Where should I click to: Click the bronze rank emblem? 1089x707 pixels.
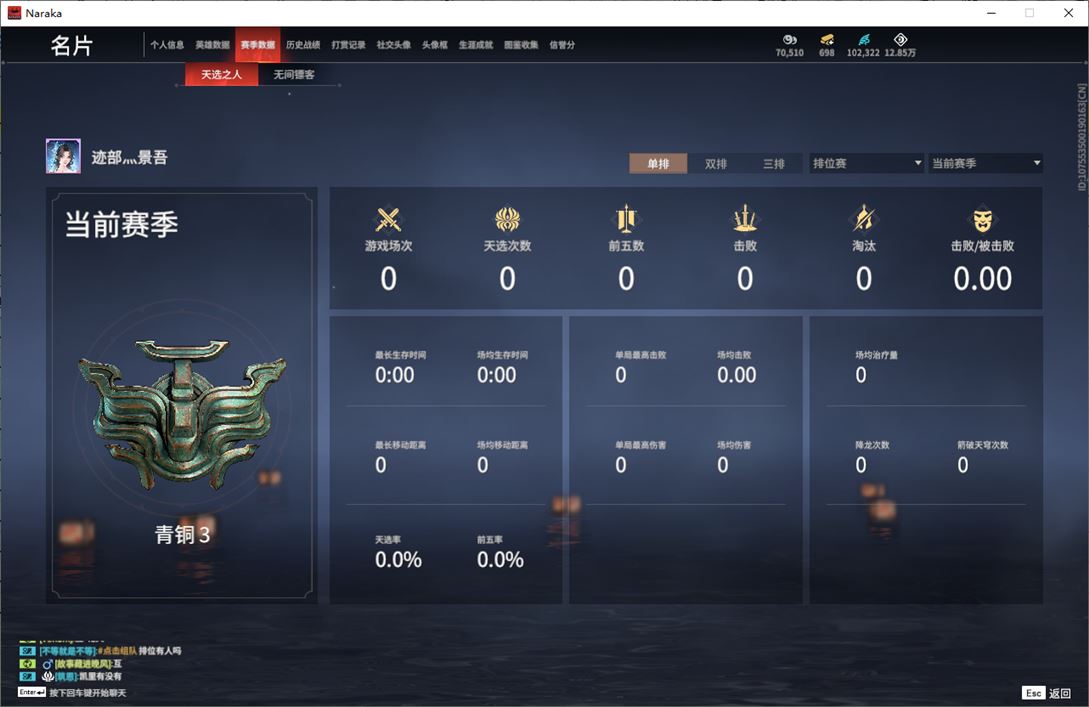point(183,413)
